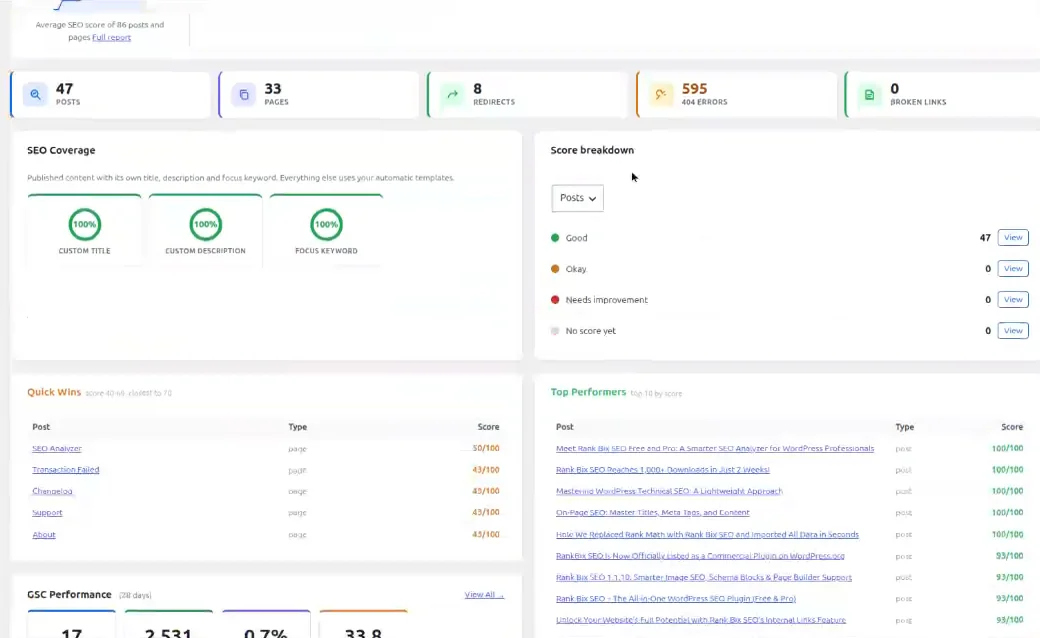Click the Quick Wins heading
Image resolution: width=1040 pixels, height=638 pixels.
[54, 392]
